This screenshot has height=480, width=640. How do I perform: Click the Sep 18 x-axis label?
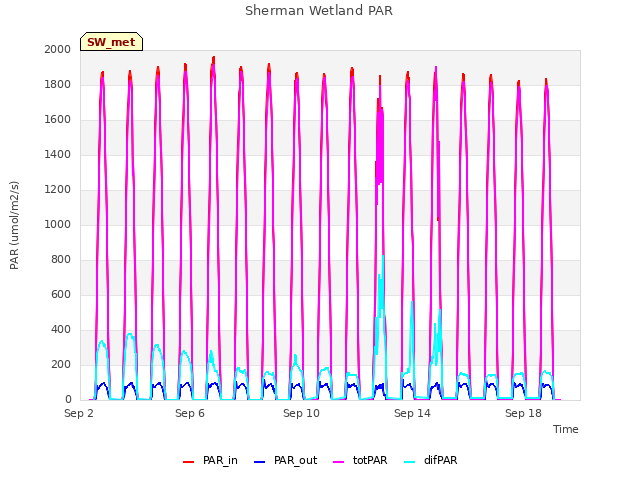coord(523,413)
